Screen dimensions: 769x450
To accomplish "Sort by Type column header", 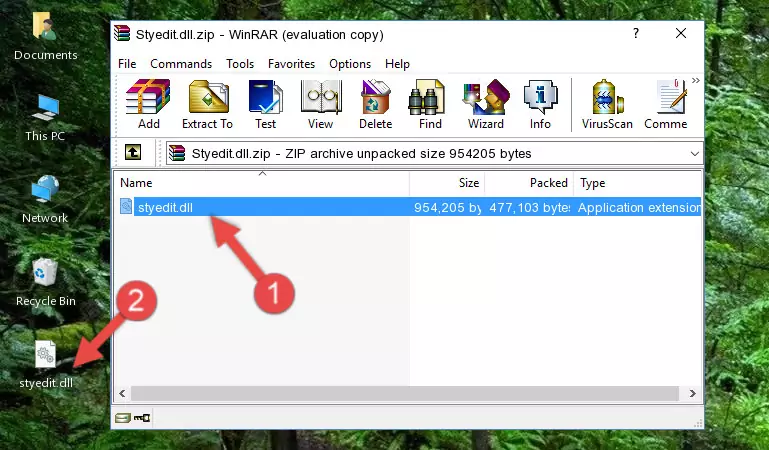I will 638,183.
